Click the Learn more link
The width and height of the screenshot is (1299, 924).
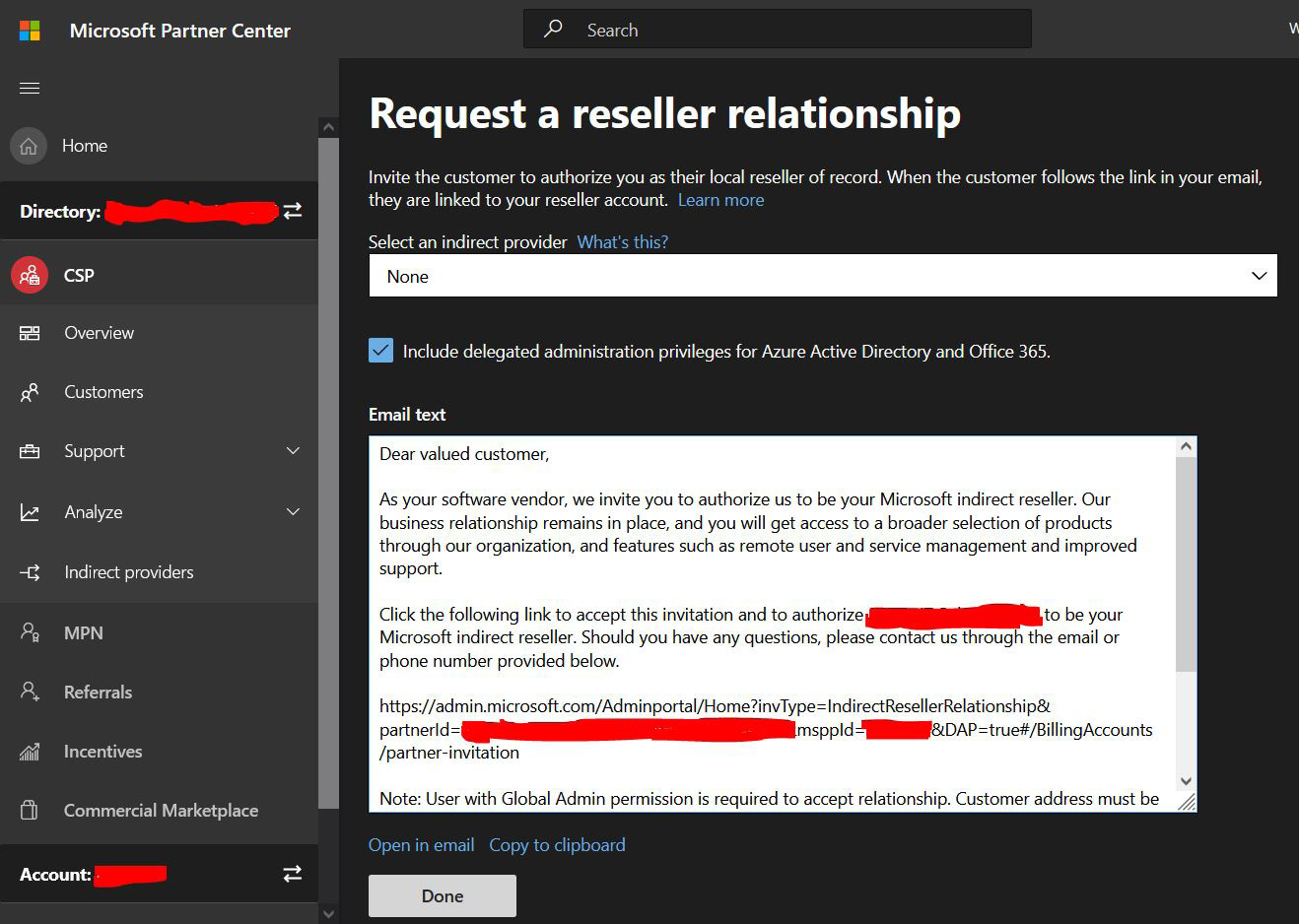click(720, 200)
